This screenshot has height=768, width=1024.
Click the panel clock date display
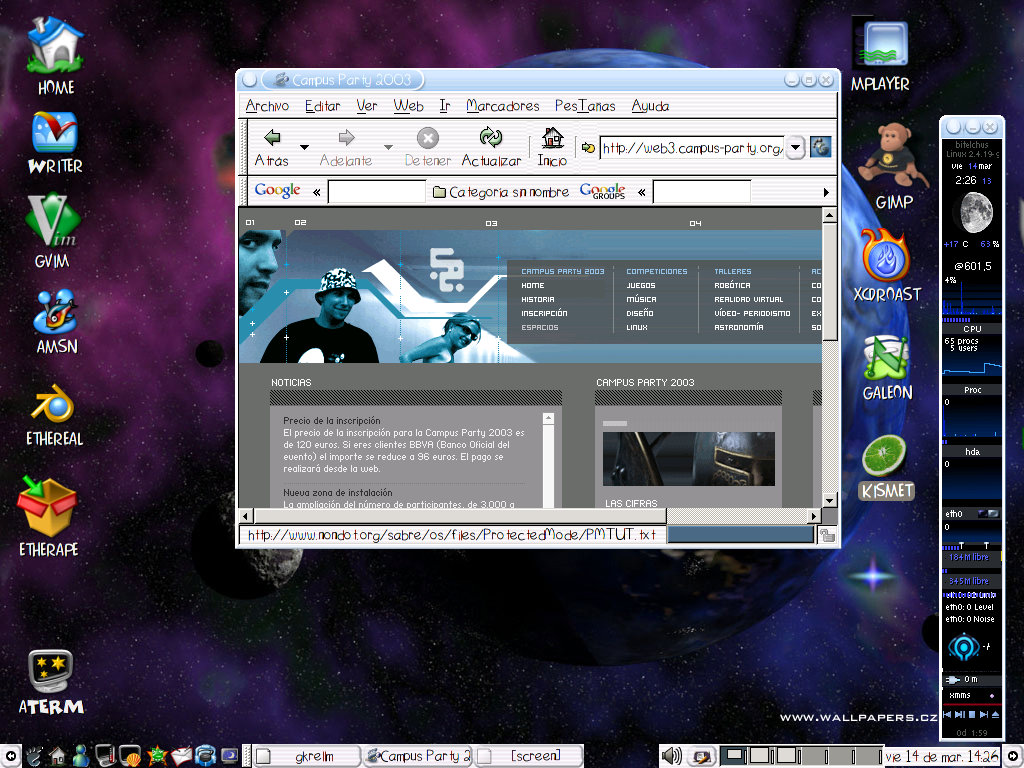(x=940, y=756)
